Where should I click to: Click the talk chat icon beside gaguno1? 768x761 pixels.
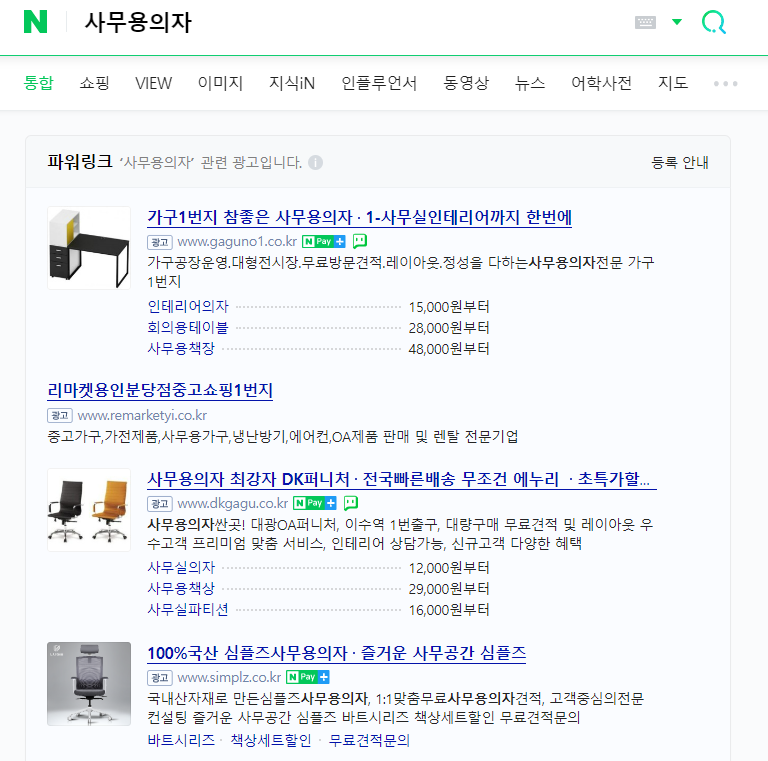click(x=360, y=241)
